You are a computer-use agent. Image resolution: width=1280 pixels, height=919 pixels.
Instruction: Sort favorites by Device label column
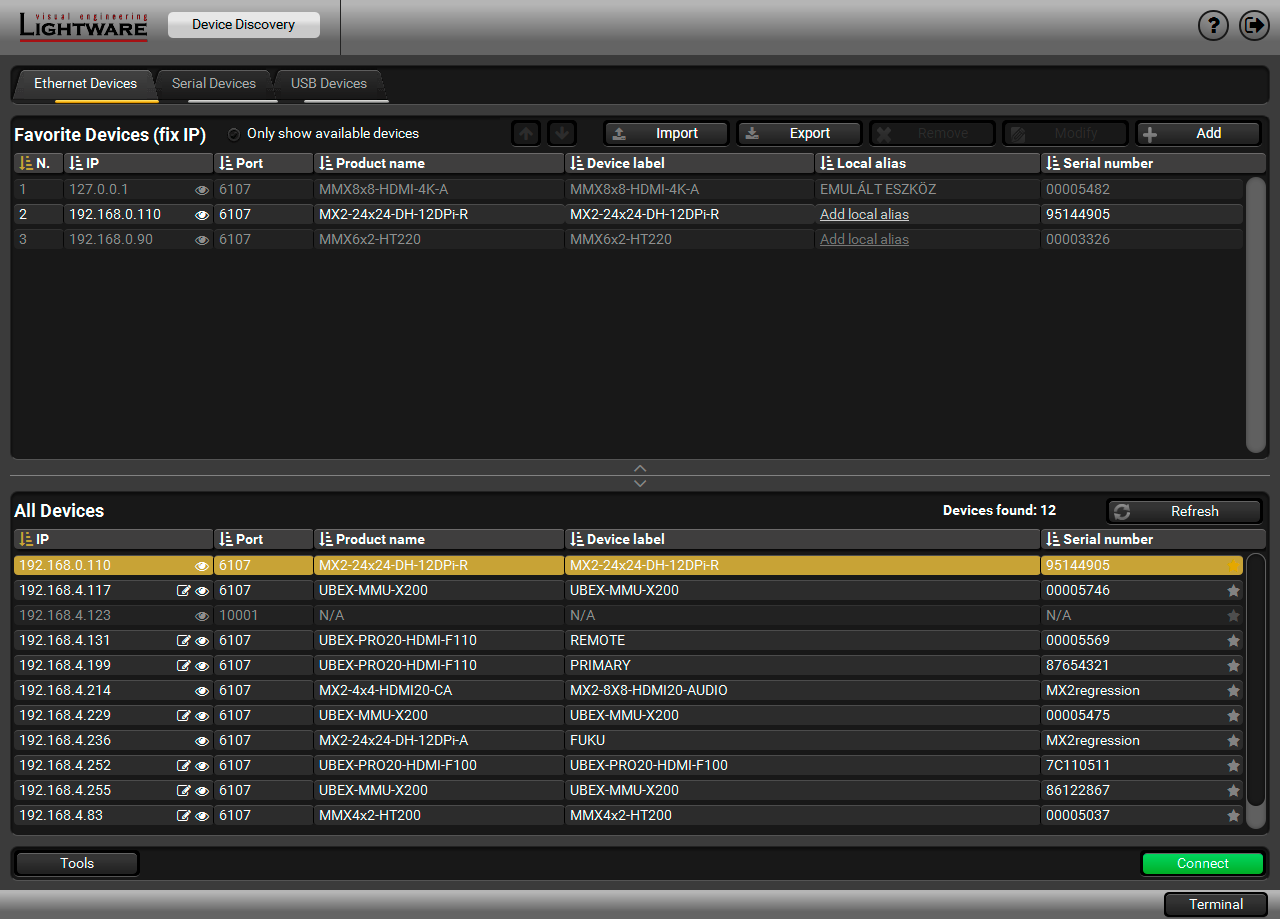point(690,163)
